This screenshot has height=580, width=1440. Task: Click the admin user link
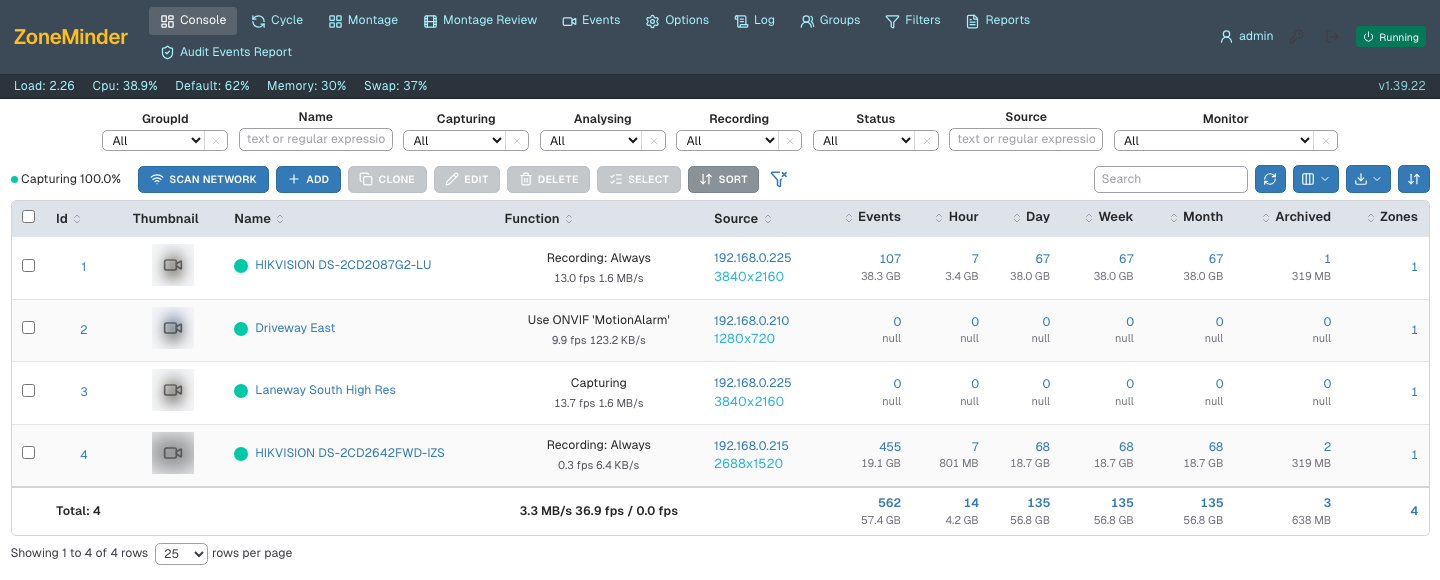(1247, 36)
